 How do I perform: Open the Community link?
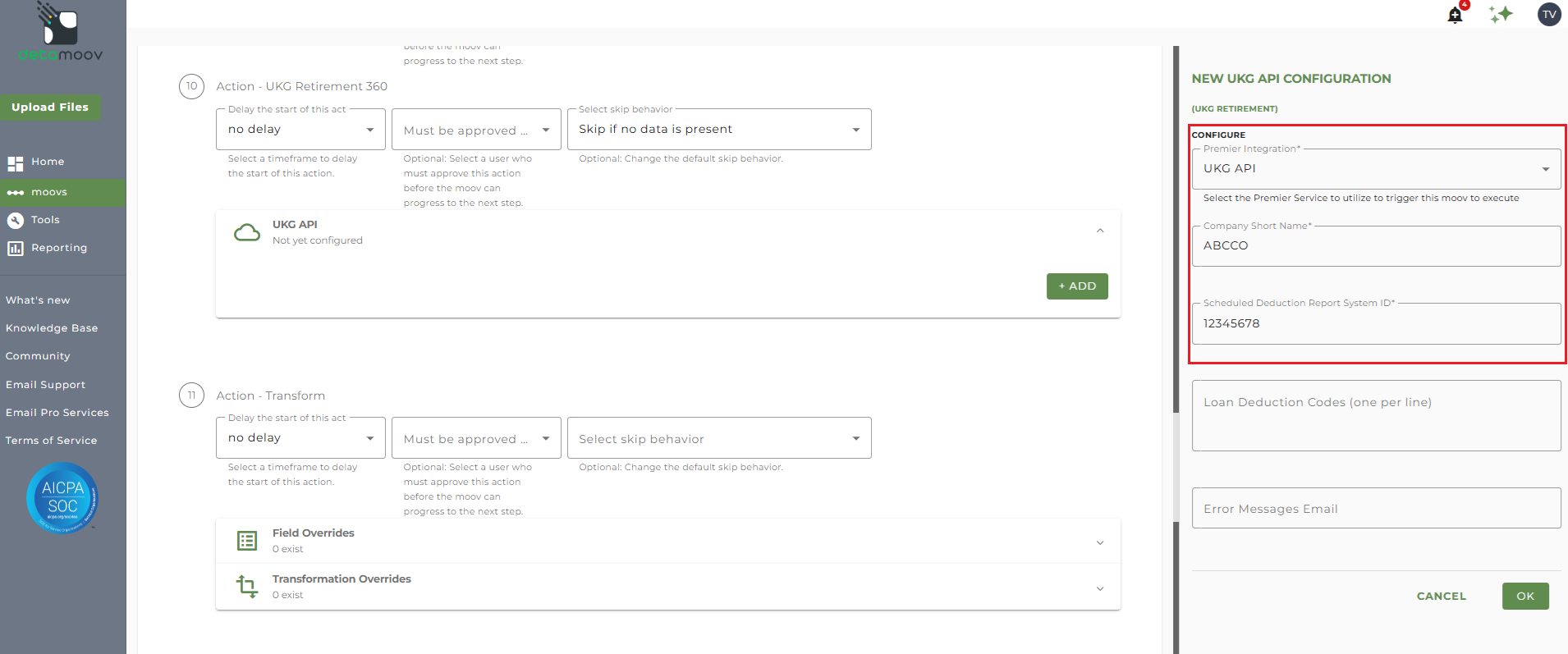point(38,356)
